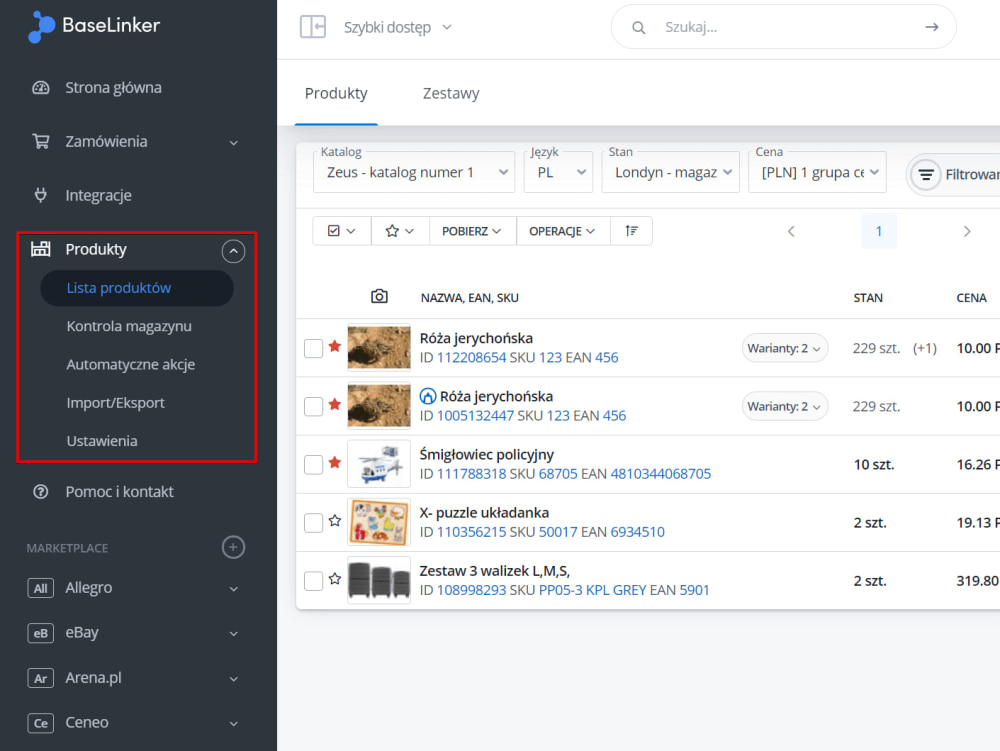This screenshot has height=751, width=1000.
Task: Click the Zamówienia cart icon
Action: pos(41,141)
